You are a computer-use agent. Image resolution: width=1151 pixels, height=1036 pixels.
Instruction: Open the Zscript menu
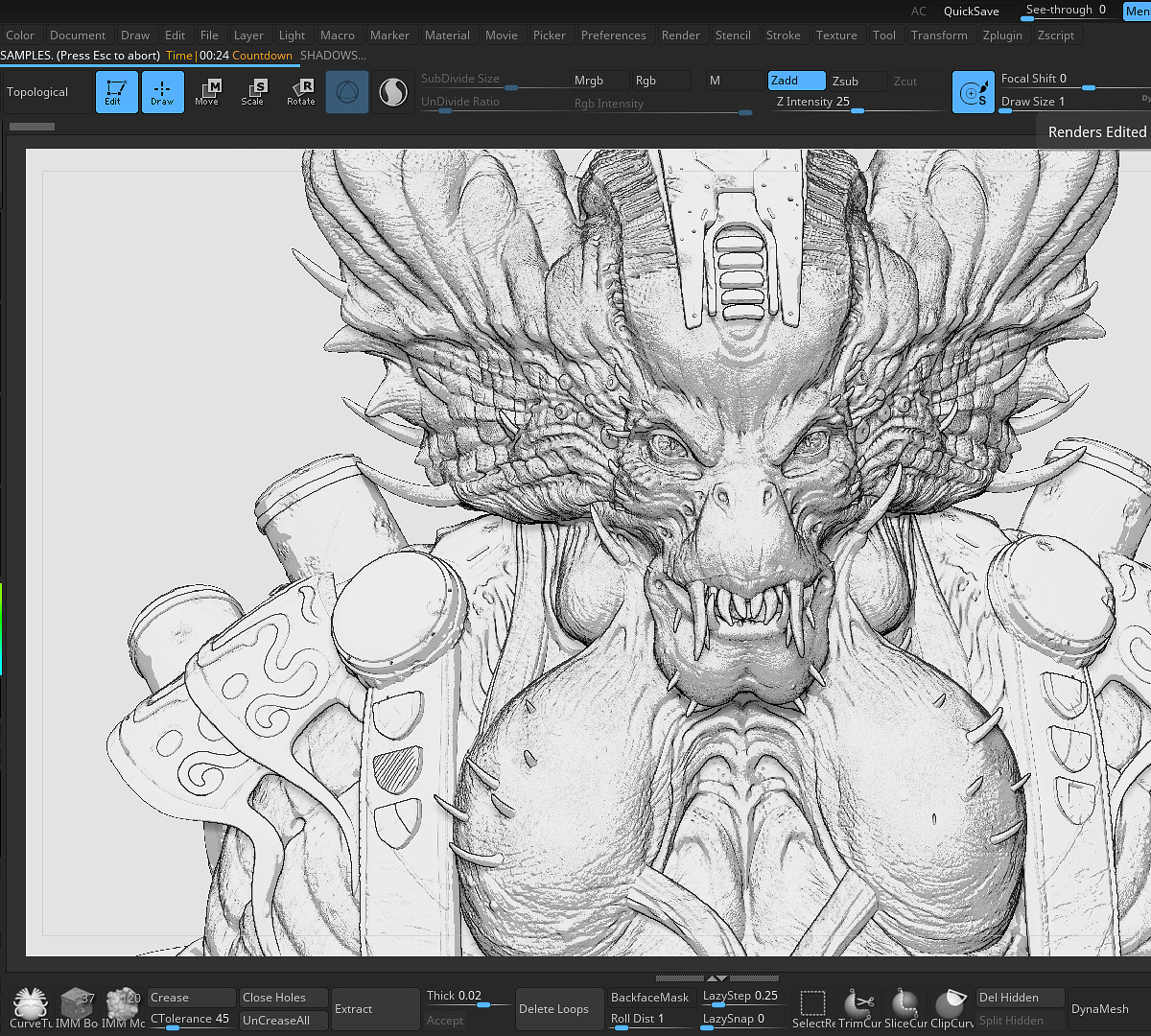pos(1056,35)
